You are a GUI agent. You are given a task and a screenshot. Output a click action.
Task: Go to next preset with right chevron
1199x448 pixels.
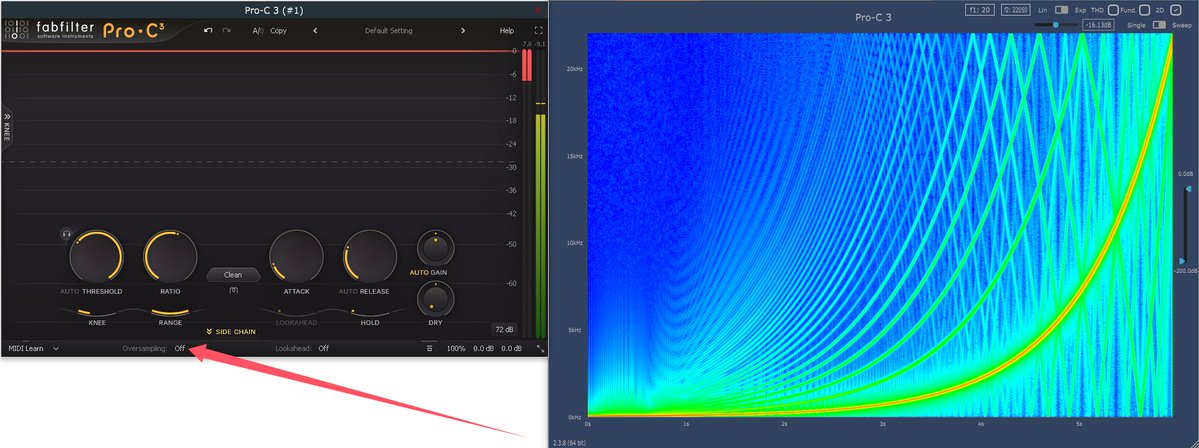pyautogui.click(x=463, y=31)
